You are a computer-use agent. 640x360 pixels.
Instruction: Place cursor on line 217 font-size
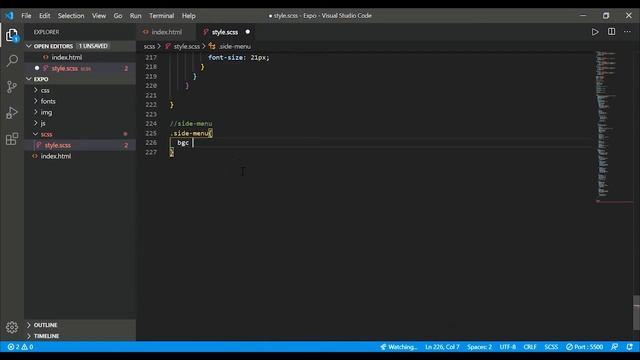click(239, 58)
